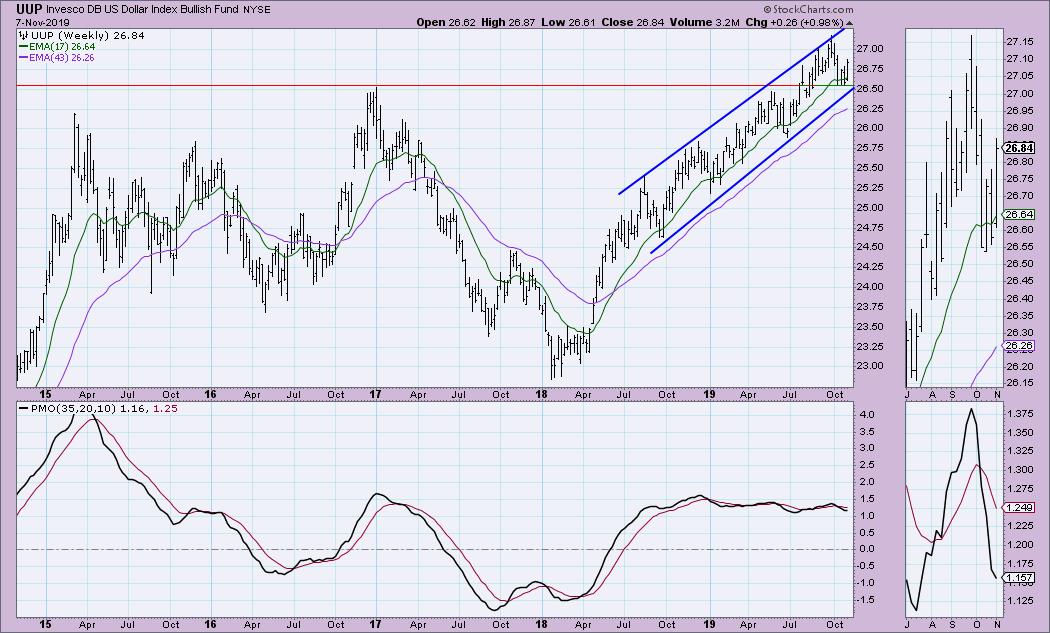Click the purple line swatch for EMA(43)
Image resolution: width=1050 pixels, height=633 pixels.
23,58
